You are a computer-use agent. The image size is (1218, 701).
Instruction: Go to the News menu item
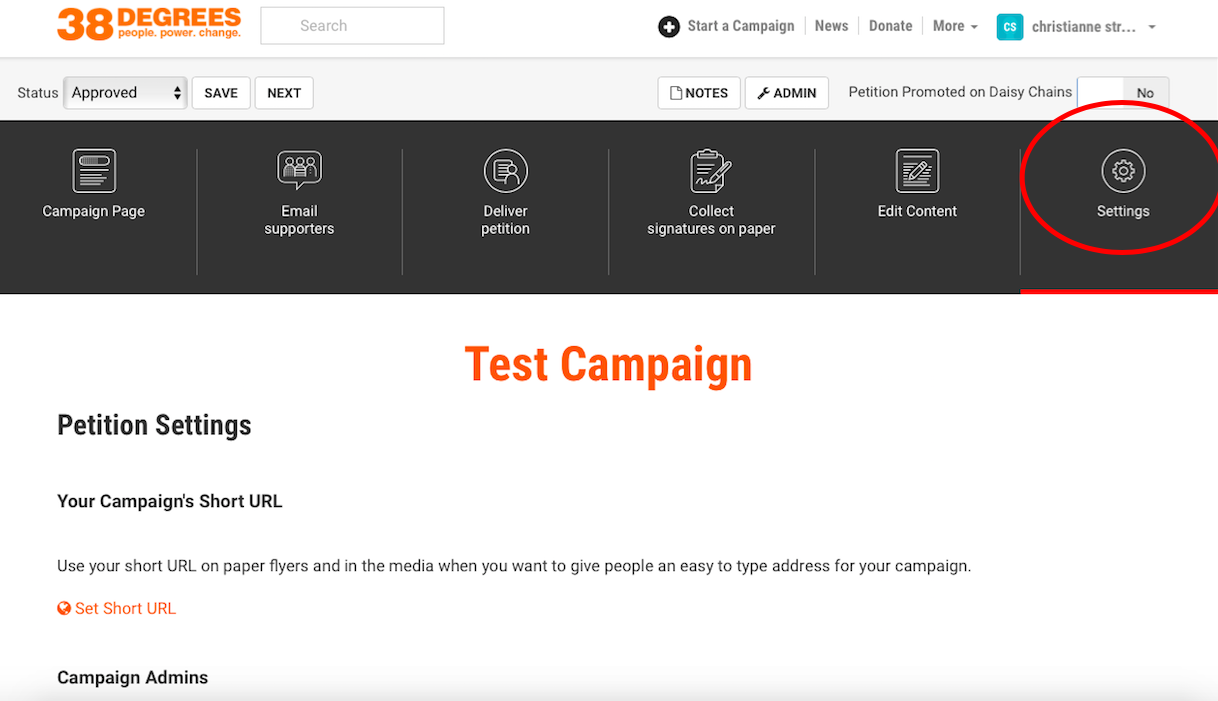tap(831, 26)
